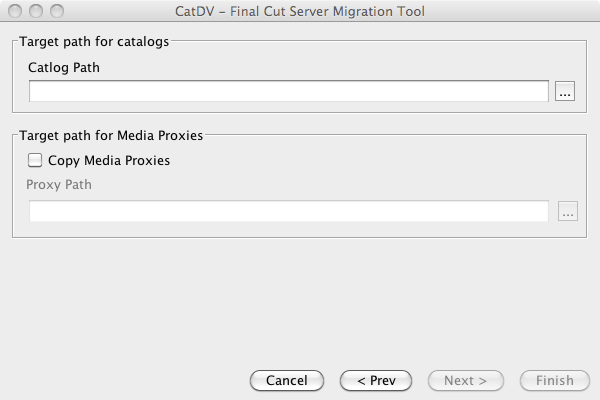Minimize the Migration Tool window
This screenshot has width=600, height=400.
pos(36,11)
